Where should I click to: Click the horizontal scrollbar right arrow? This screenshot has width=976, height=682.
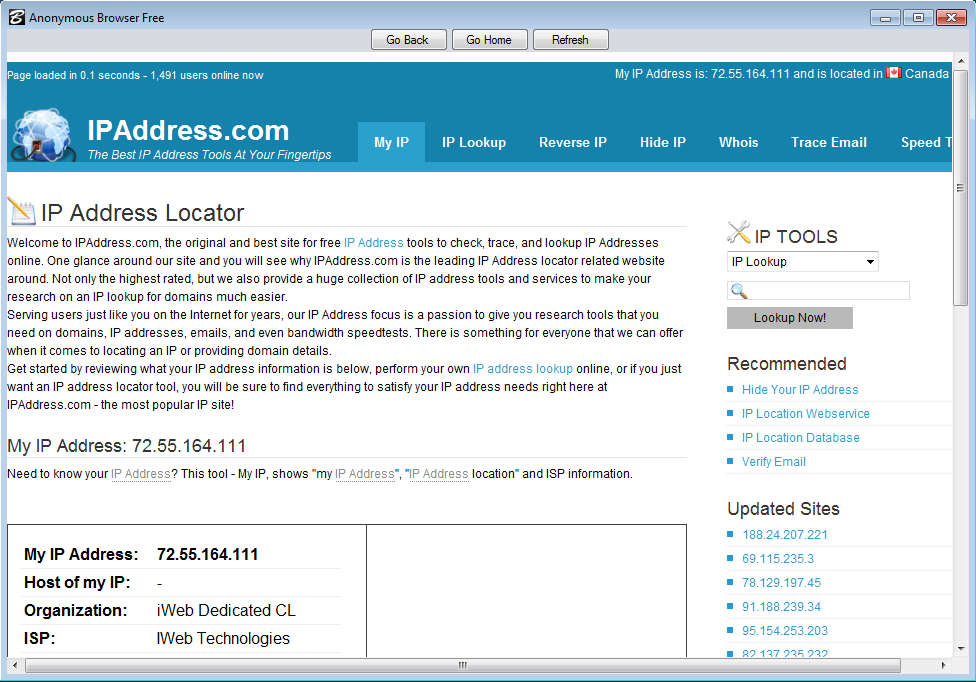944,665
